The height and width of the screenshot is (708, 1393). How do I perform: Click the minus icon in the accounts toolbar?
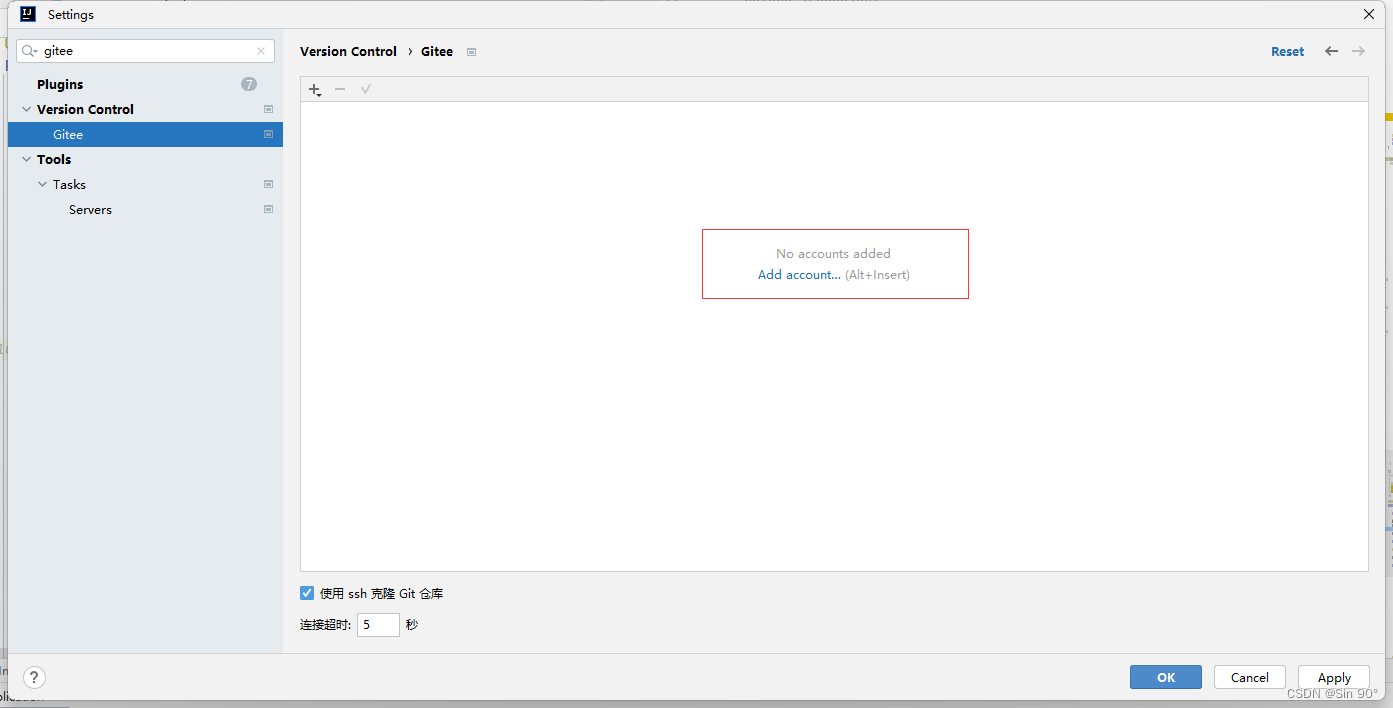(x=340, y=89)
